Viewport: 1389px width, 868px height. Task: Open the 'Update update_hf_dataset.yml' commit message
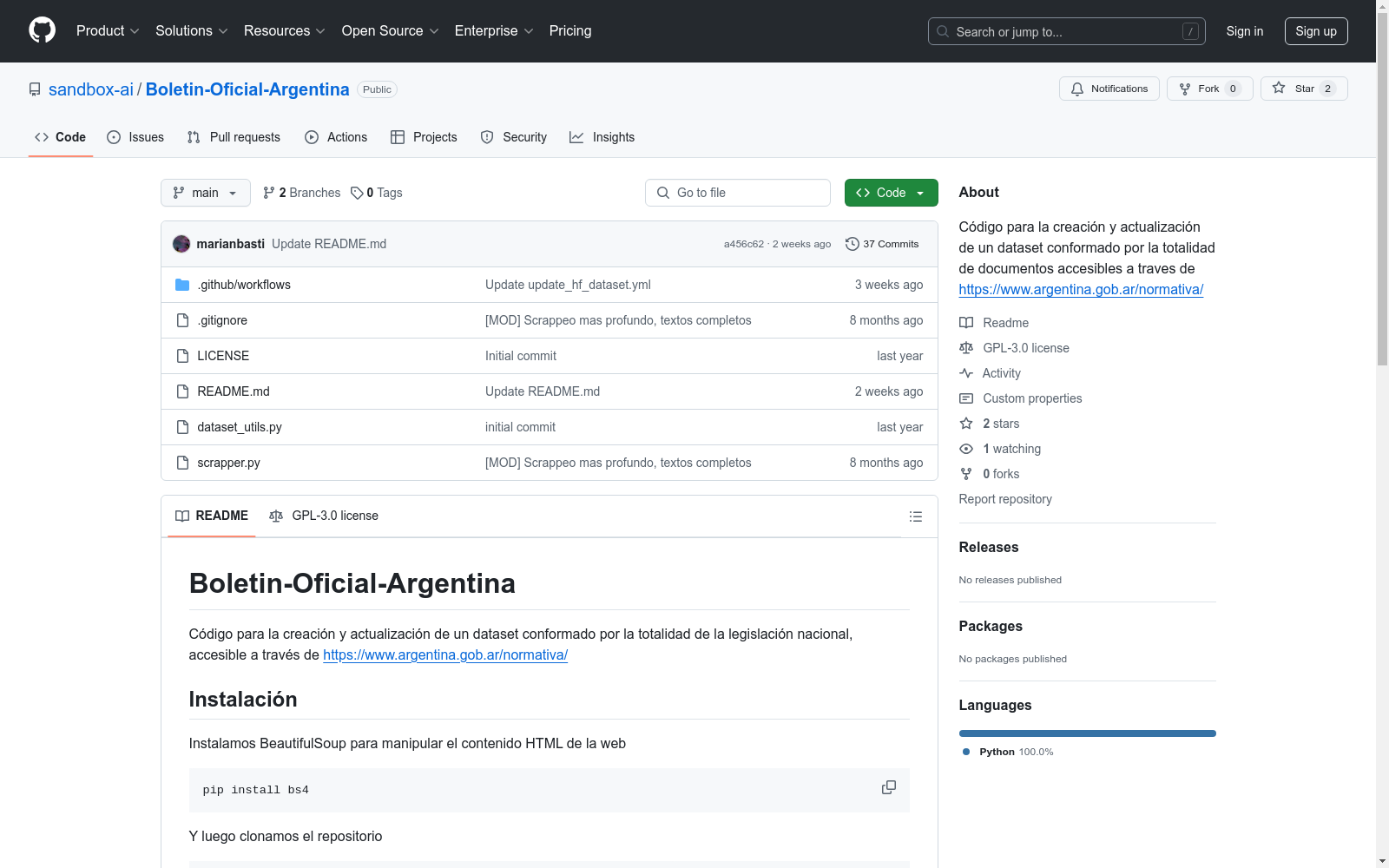[568, 285]
